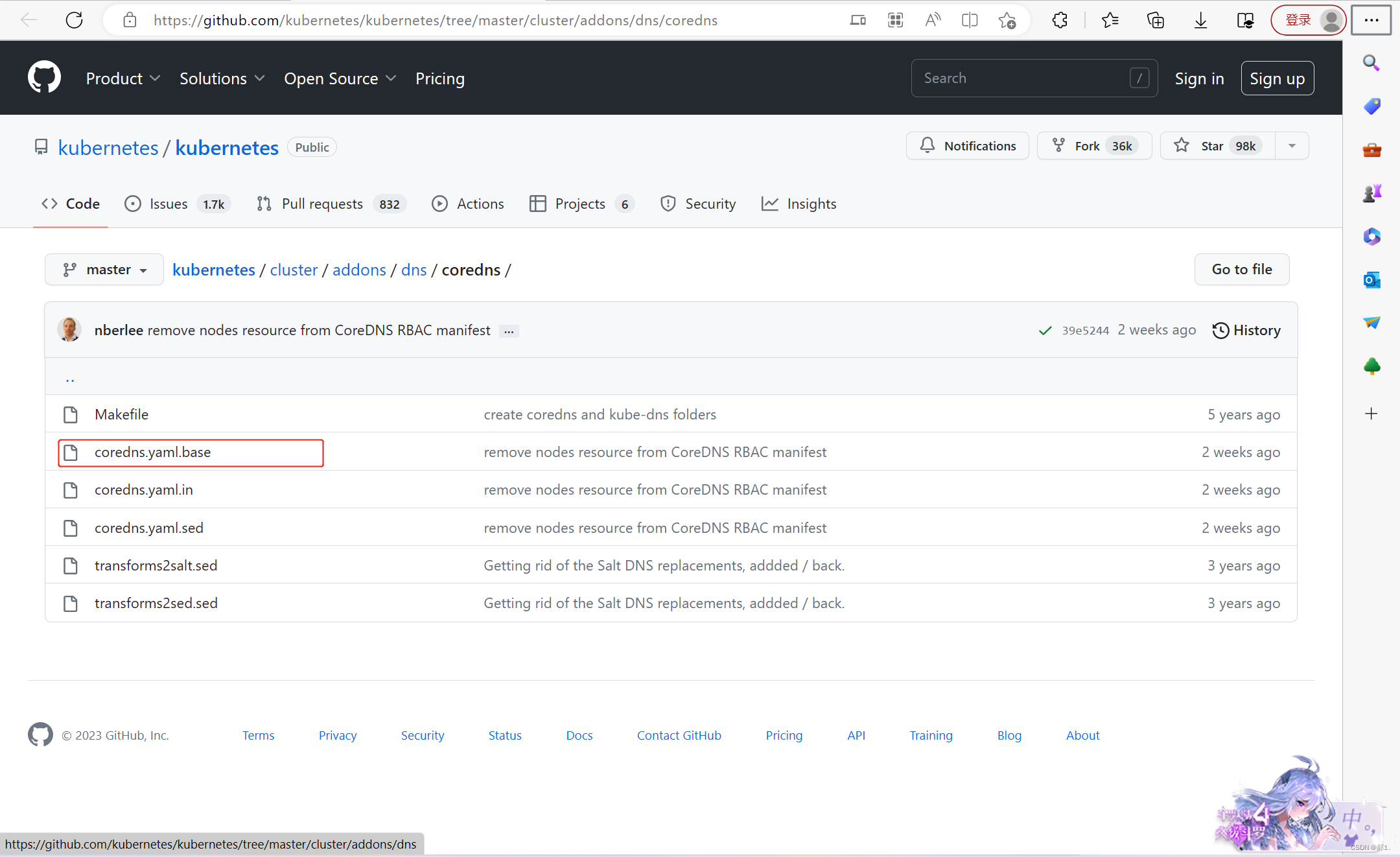
Task: Open browser favorites star list icon
Action: pyautogui.click(x=1110, y=20)
